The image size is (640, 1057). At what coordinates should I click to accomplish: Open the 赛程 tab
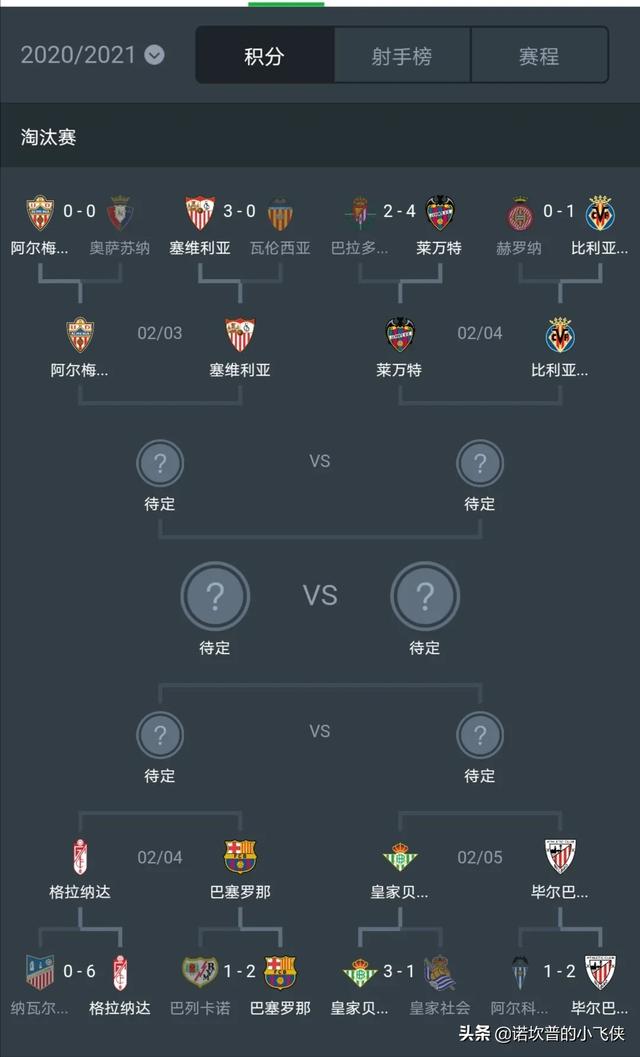point(539,56)
